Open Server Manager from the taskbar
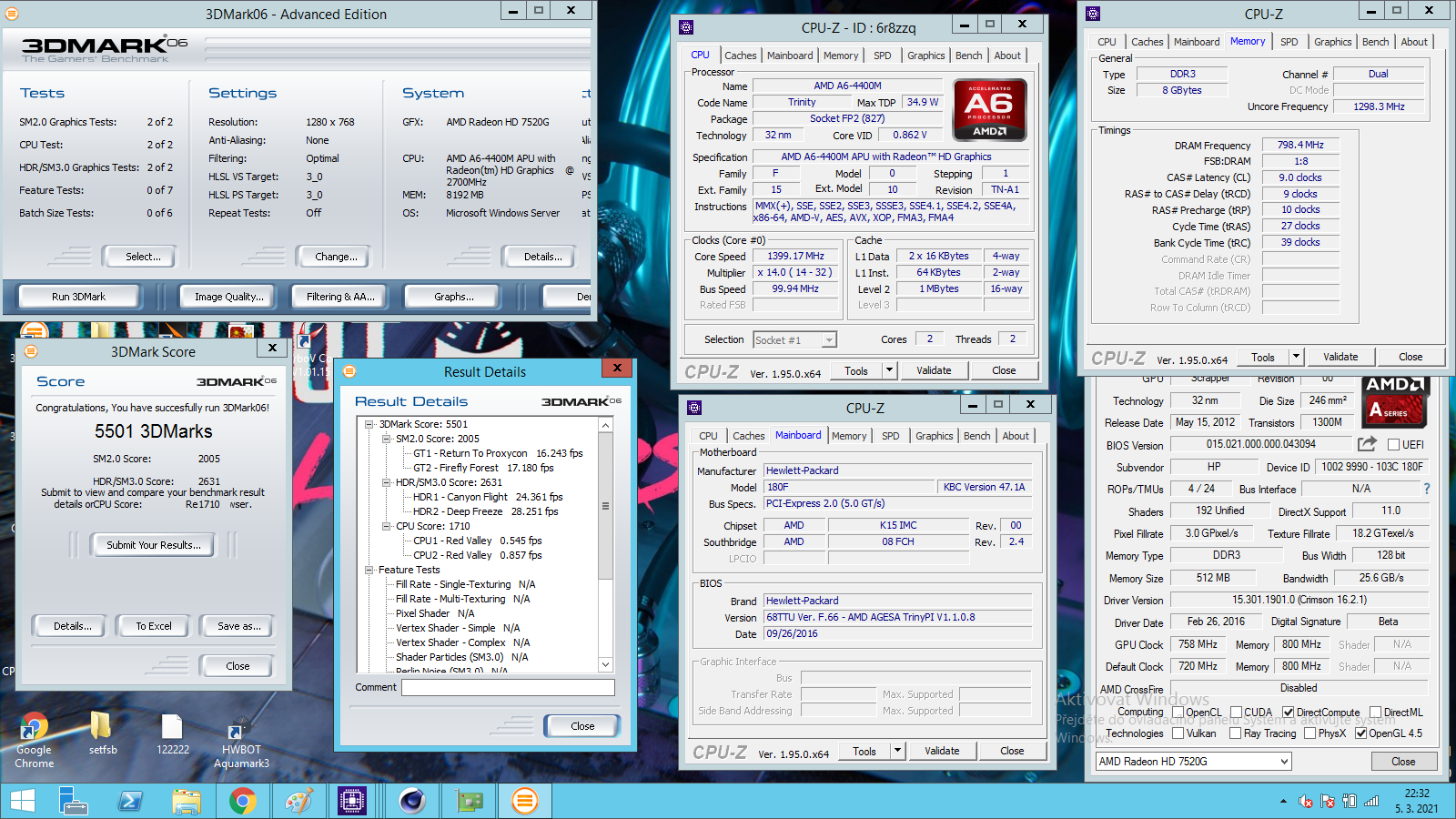Viewport: 1456px width, 819px height. tap(73, 801)
